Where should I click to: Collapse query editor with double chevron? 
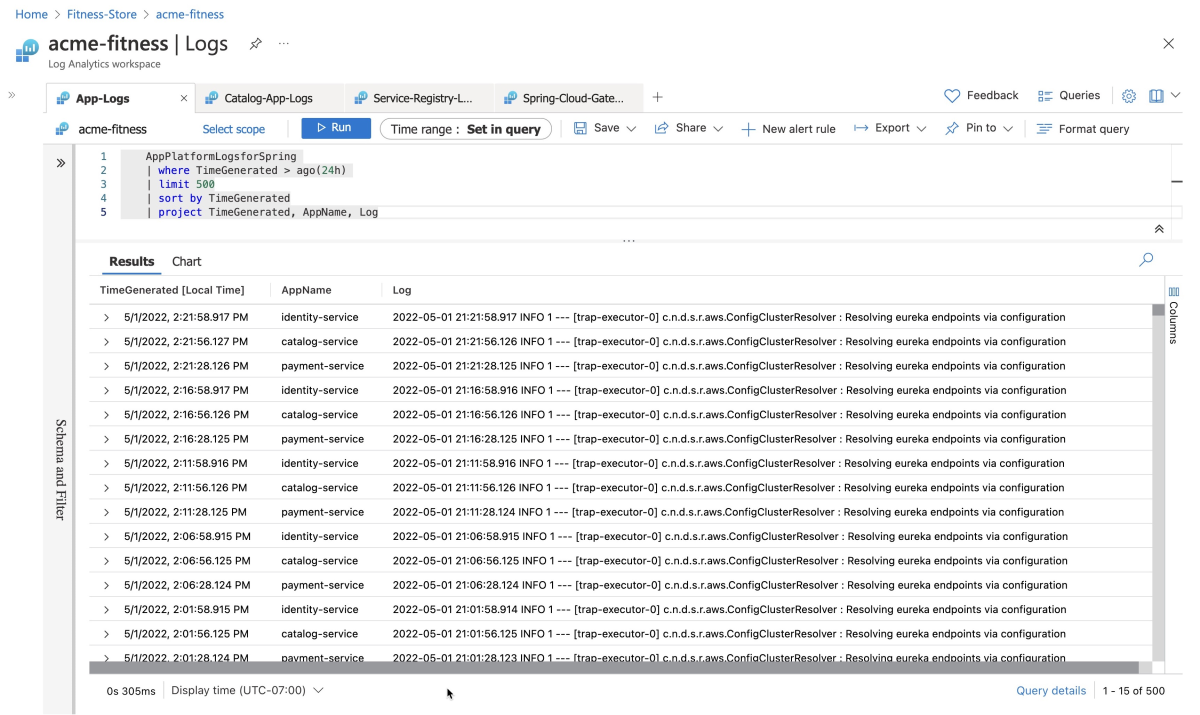click(x=1159, y=229)
